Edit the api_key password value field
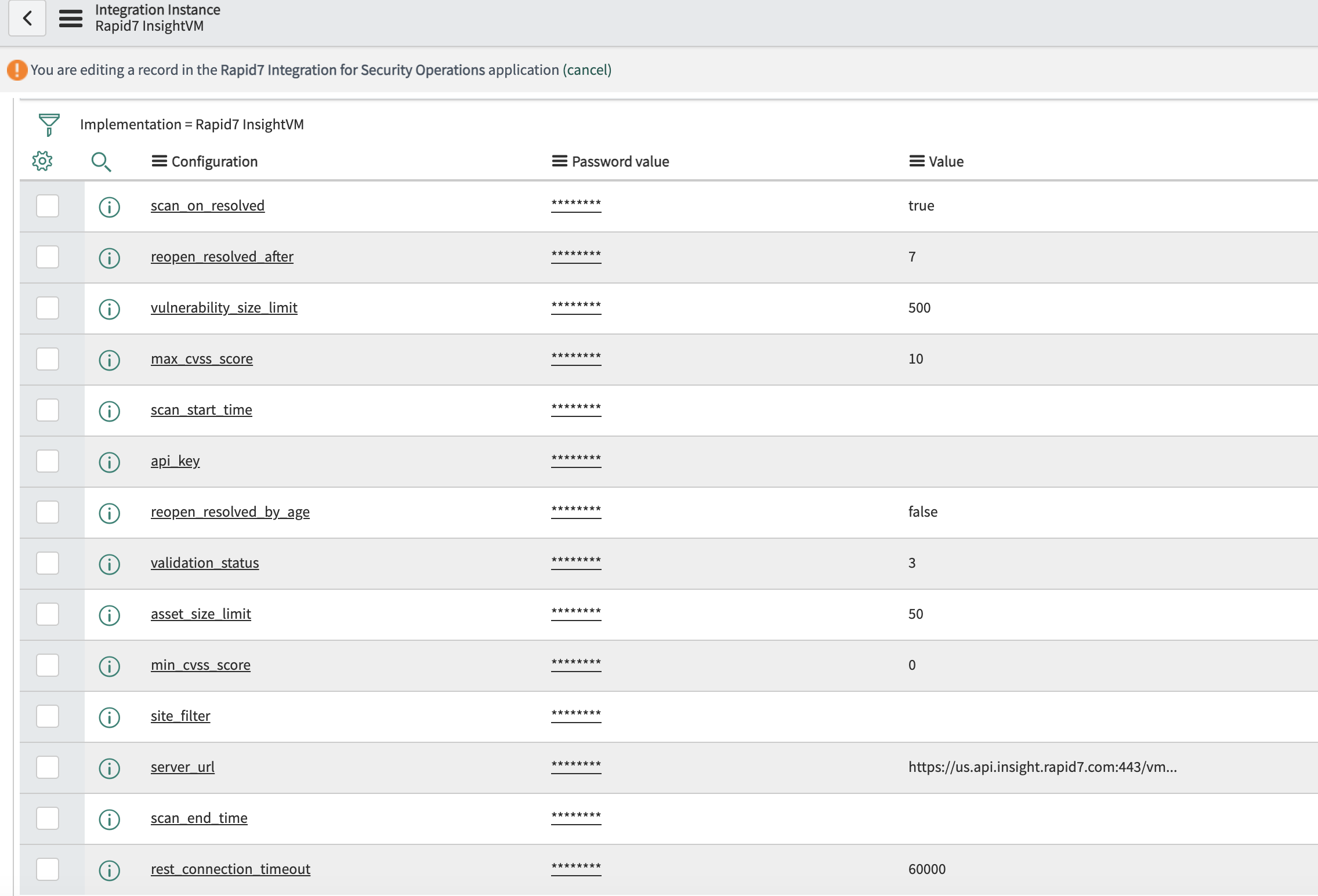Viewport: 1318px width, 896px height. coord(576,460)
